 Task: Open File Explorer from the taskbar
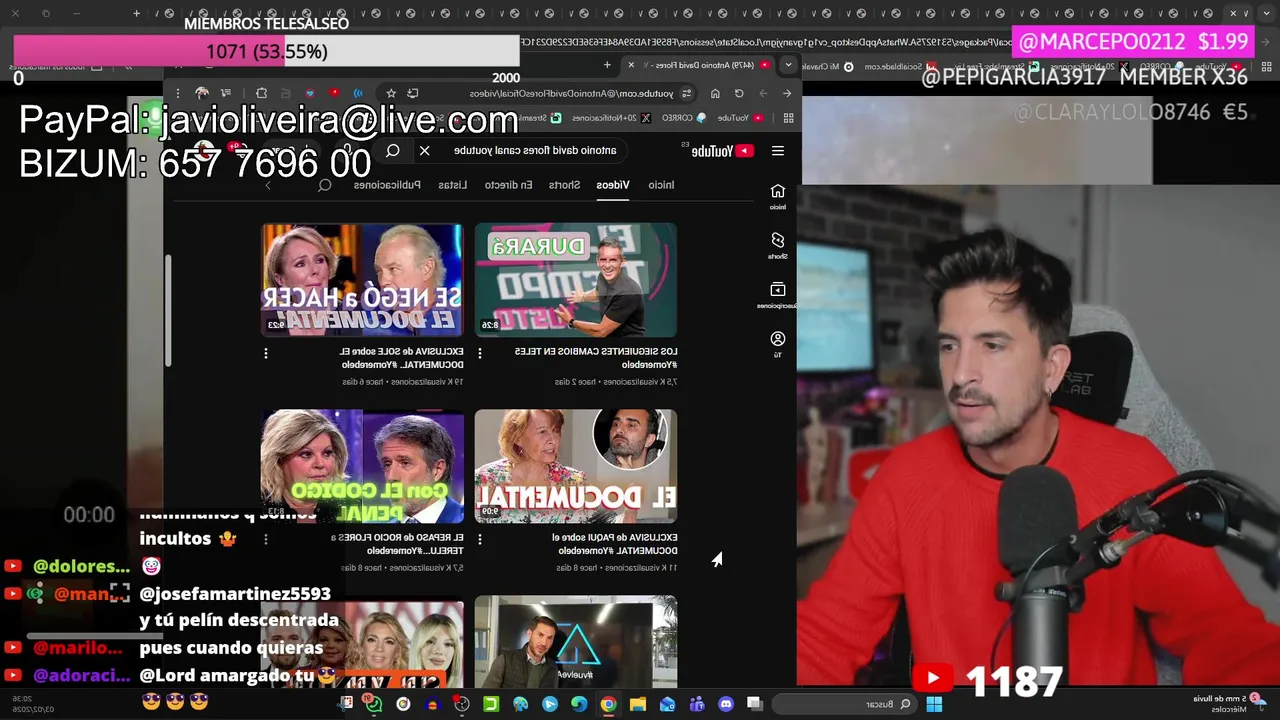click(x=638, y=704)
